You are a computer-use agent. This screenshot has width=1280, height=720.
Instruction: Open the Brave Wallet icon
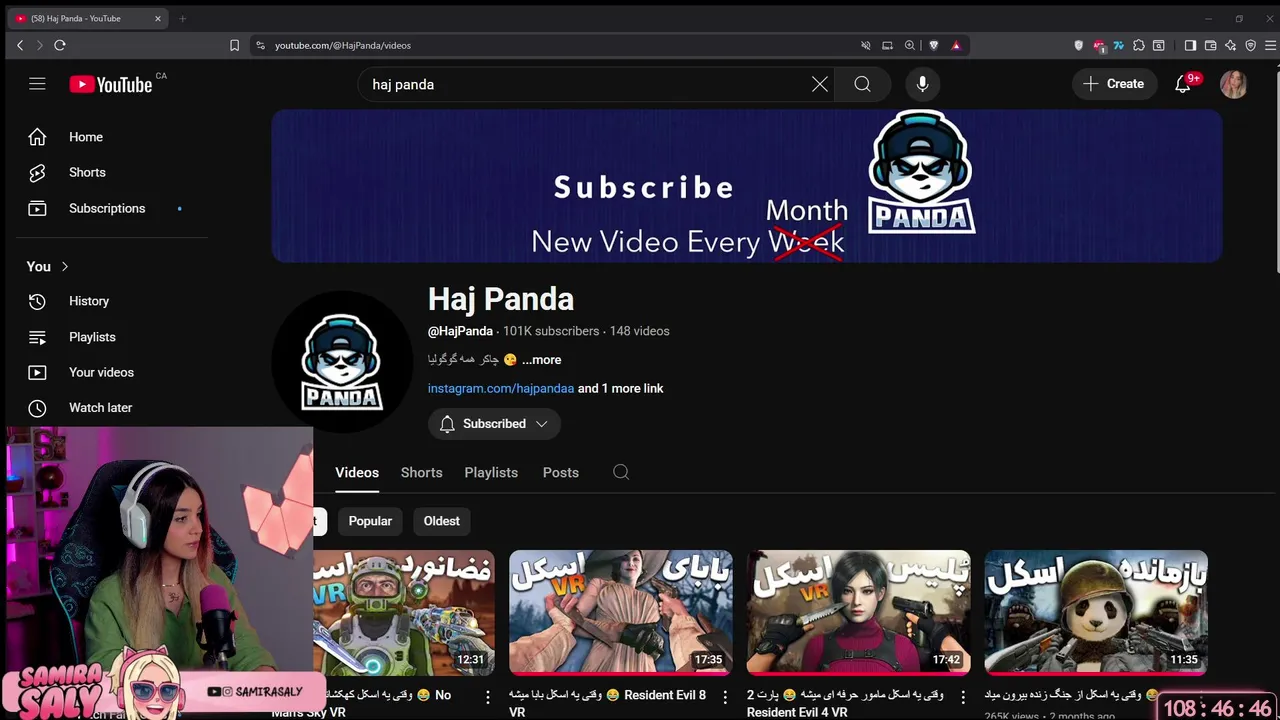[x=1210, y=45]
